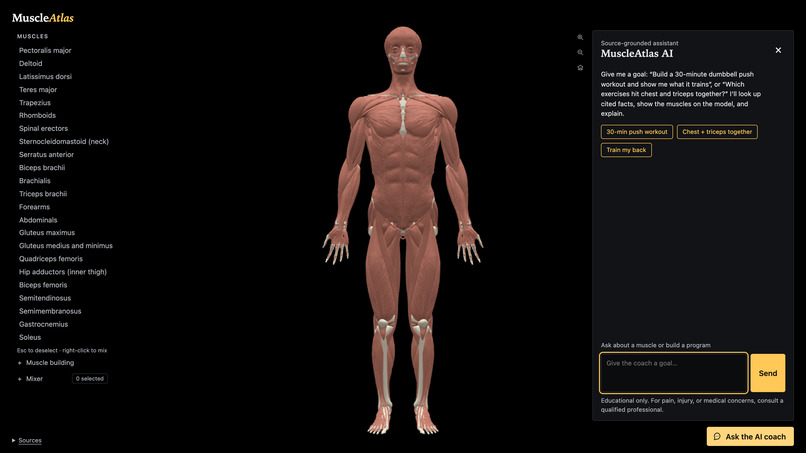Expand the Mixer section
Image resolution: width=806 pixels, height=453 pixels.
click(31, 378)
